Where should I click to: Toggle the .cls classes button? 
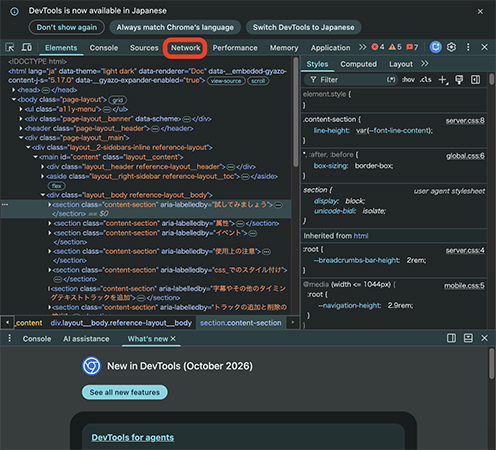[x=426, y=80]
